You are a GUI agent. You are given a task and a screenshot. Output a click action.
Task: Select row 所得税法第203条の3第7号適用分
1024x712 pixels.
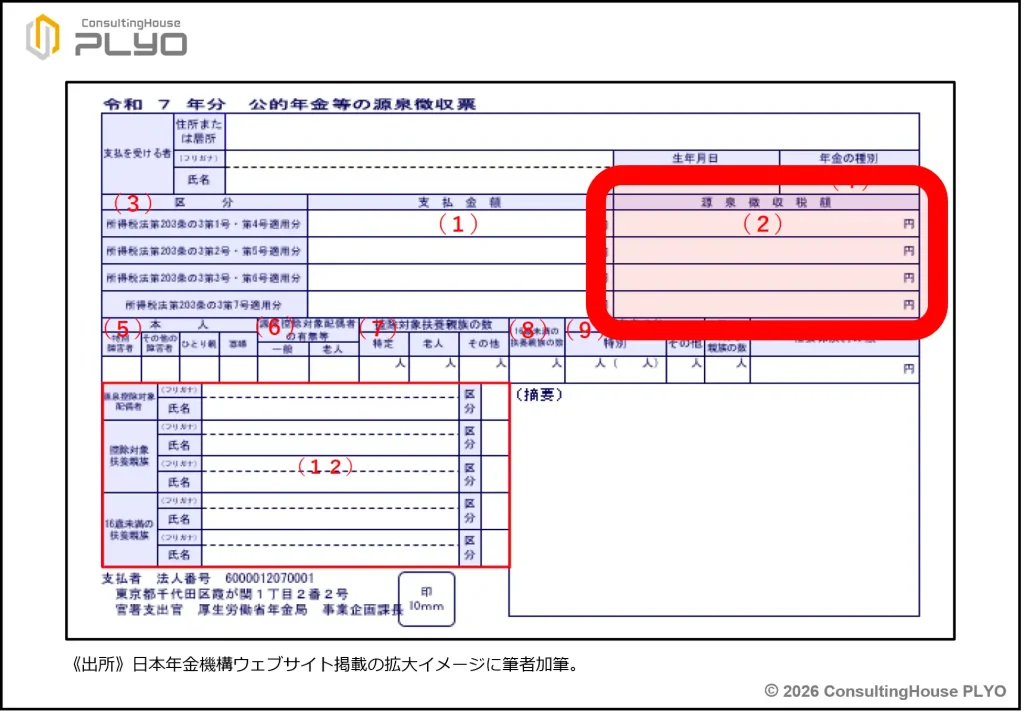coord(204,304)
